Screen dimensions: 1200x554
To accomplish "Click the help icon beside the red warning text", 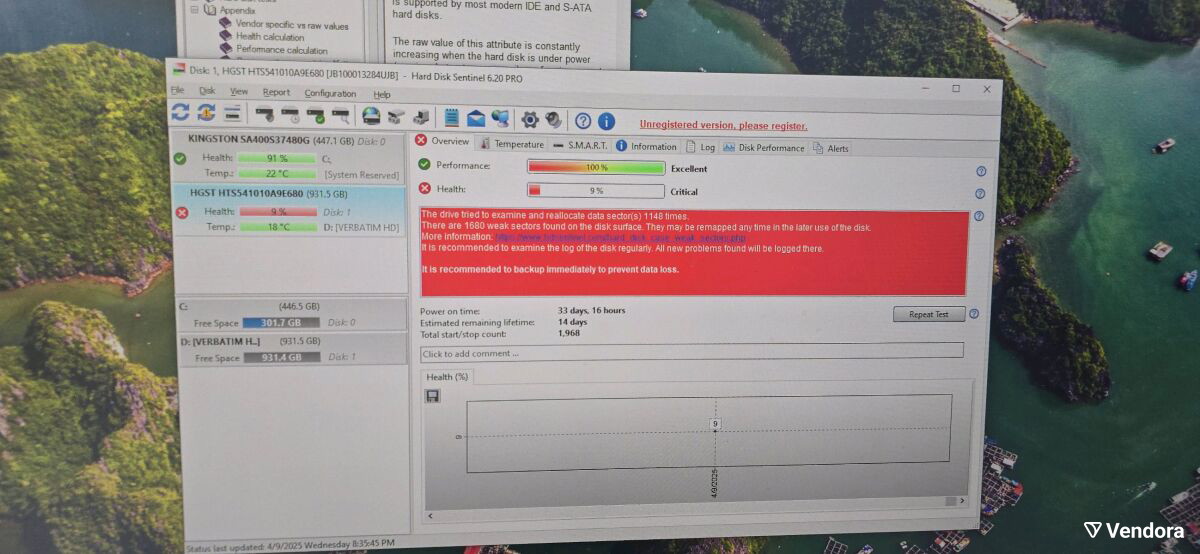I will 979,216.
